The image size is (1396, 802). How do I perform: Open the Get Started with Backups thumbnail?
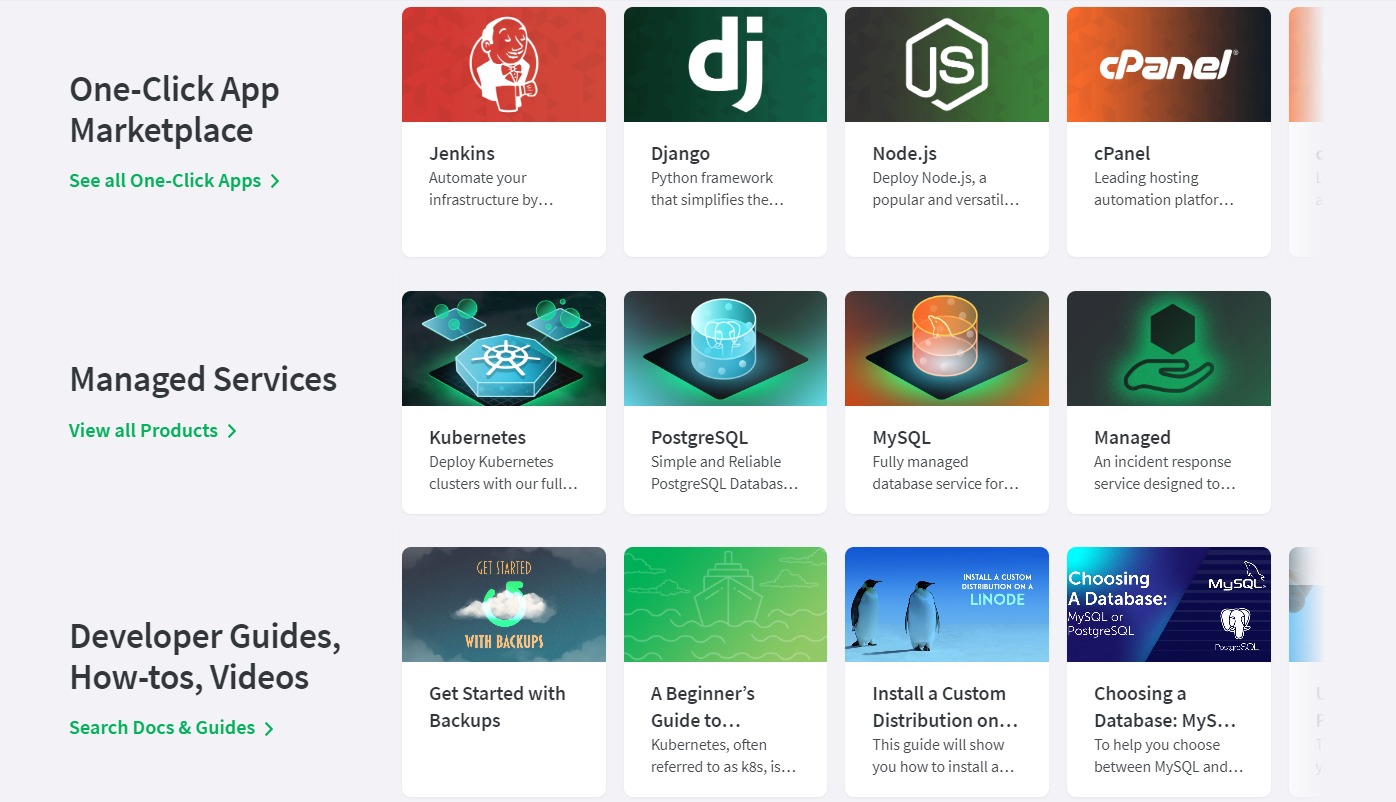point(503,605)
